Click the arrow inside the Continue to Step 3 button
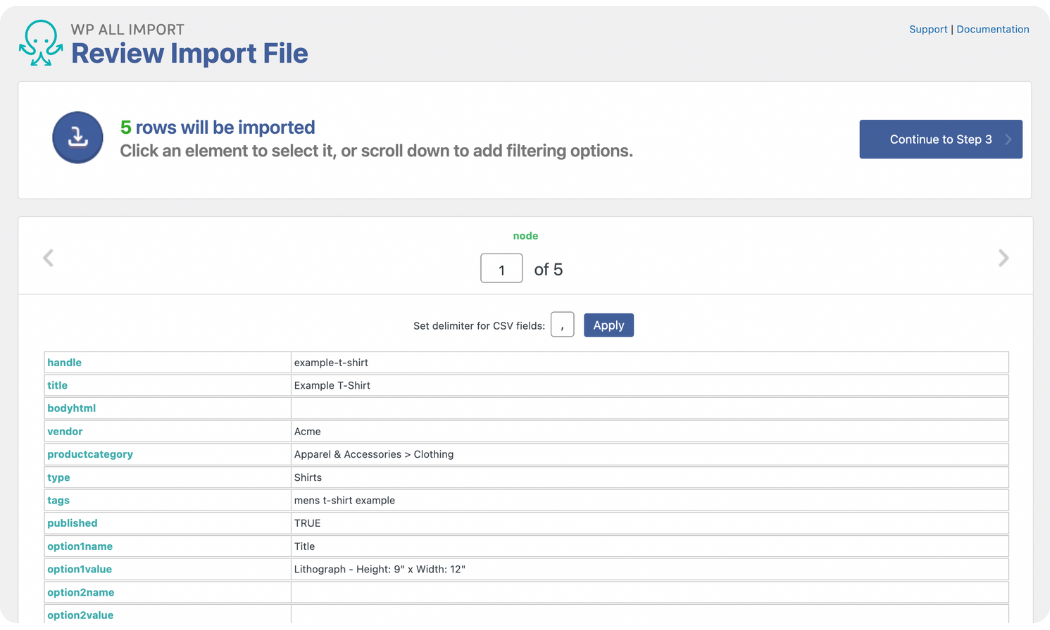The height and width of the screenshot is (630, 1050). 1007,139
